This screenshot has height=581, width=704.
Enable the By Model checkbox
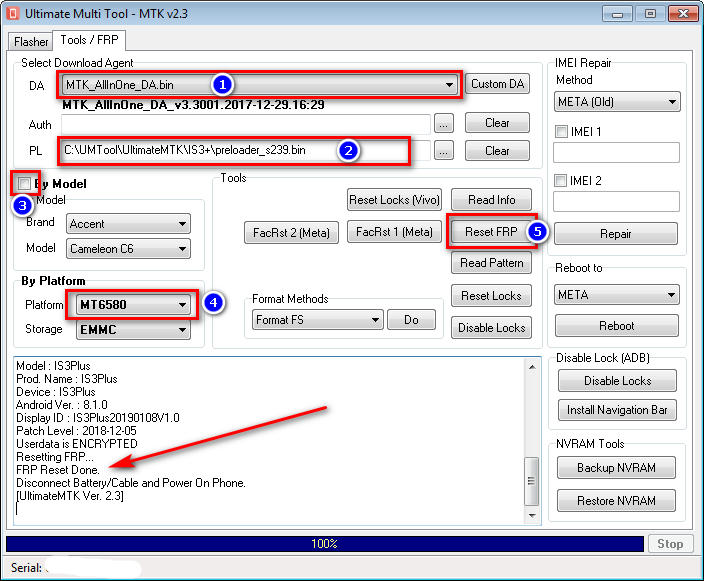pyautogui.click(x=24, y=183)
